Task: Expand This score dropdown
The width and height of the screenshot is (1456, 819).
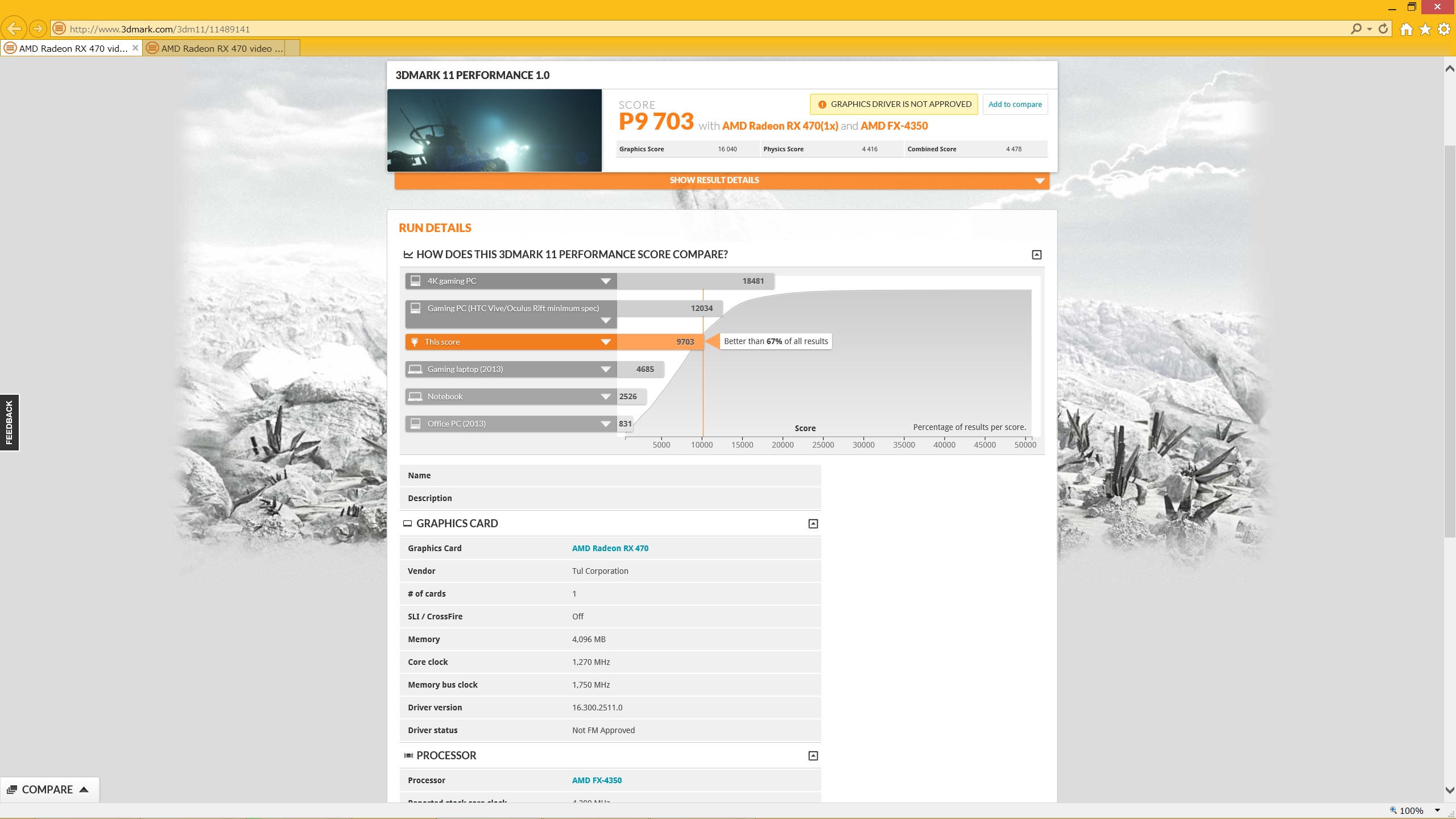Action: (606, 342)
